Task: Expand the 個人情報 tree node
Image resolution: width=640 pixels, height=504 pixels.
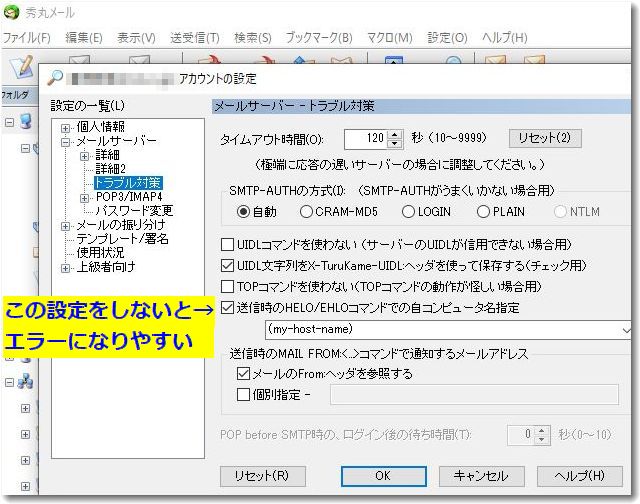Action: [x=65, y=128]
